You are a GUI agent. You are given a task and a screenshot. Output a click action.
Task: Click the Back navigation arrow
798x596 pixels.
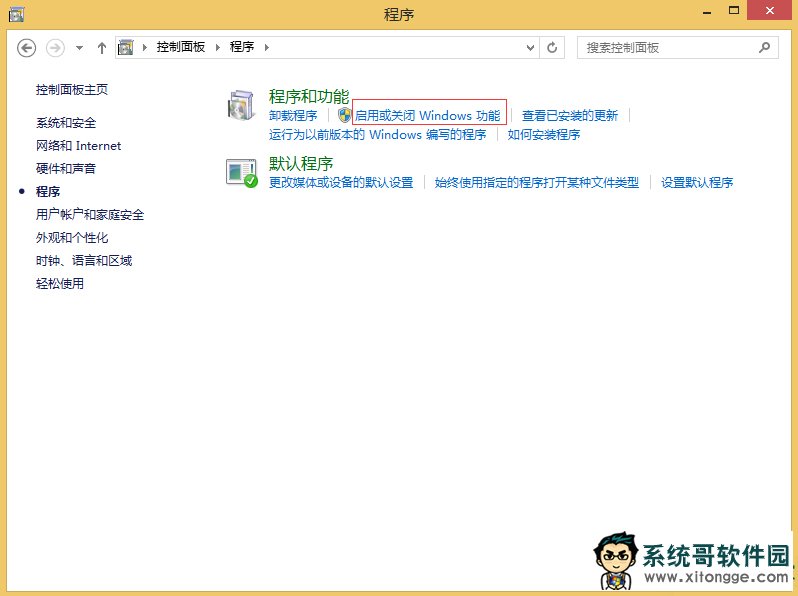pyautogui.click(x=26, y=48)
